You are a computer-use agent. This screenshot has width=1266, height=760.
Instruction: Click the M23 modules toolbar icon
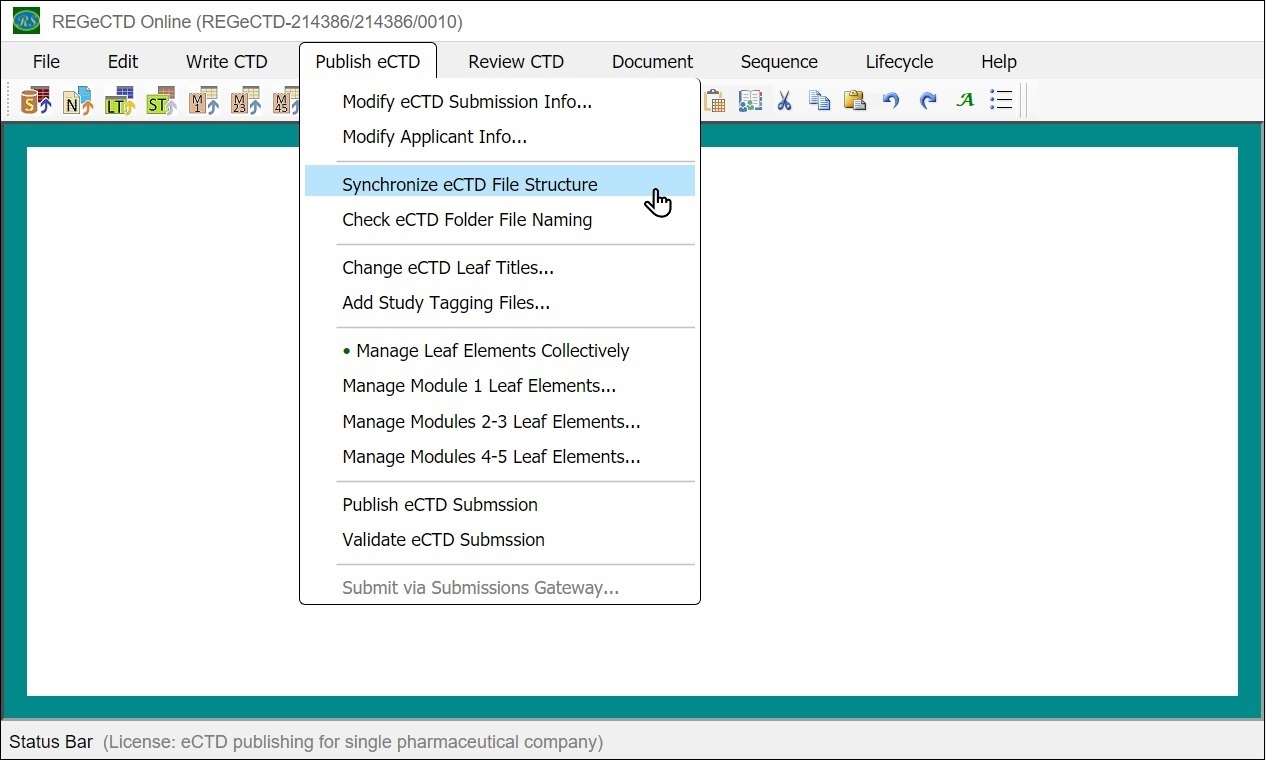tap(245, 101)
